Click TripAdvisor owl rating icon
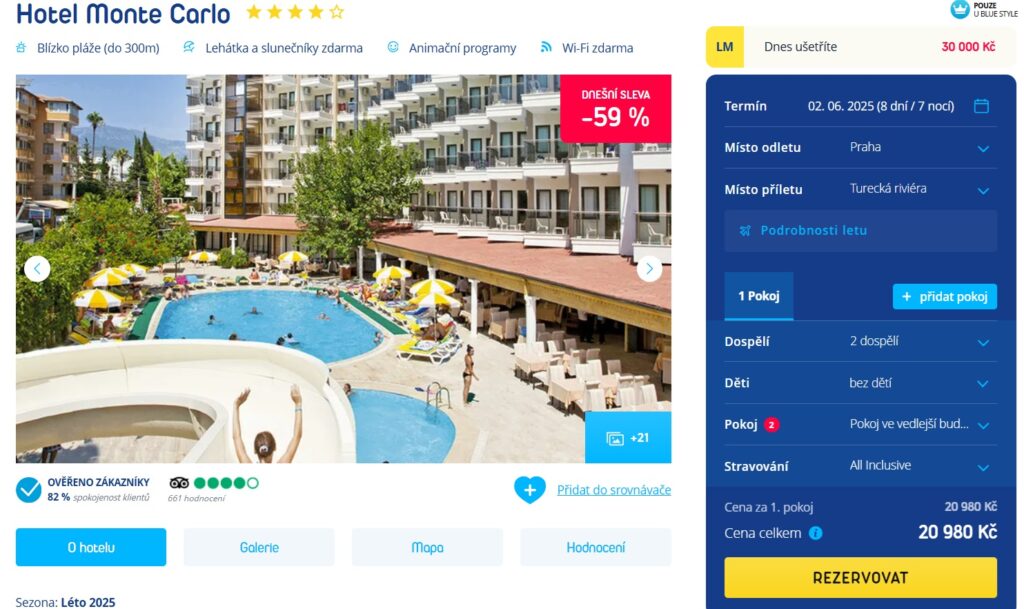 (179, 483)
